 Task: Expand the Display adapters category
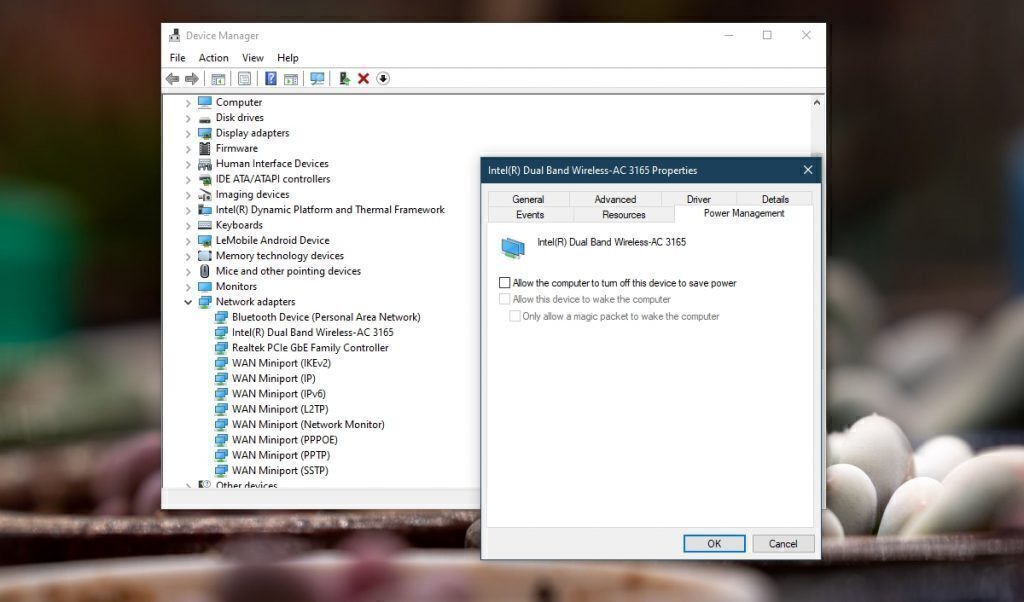pos(188,132)
